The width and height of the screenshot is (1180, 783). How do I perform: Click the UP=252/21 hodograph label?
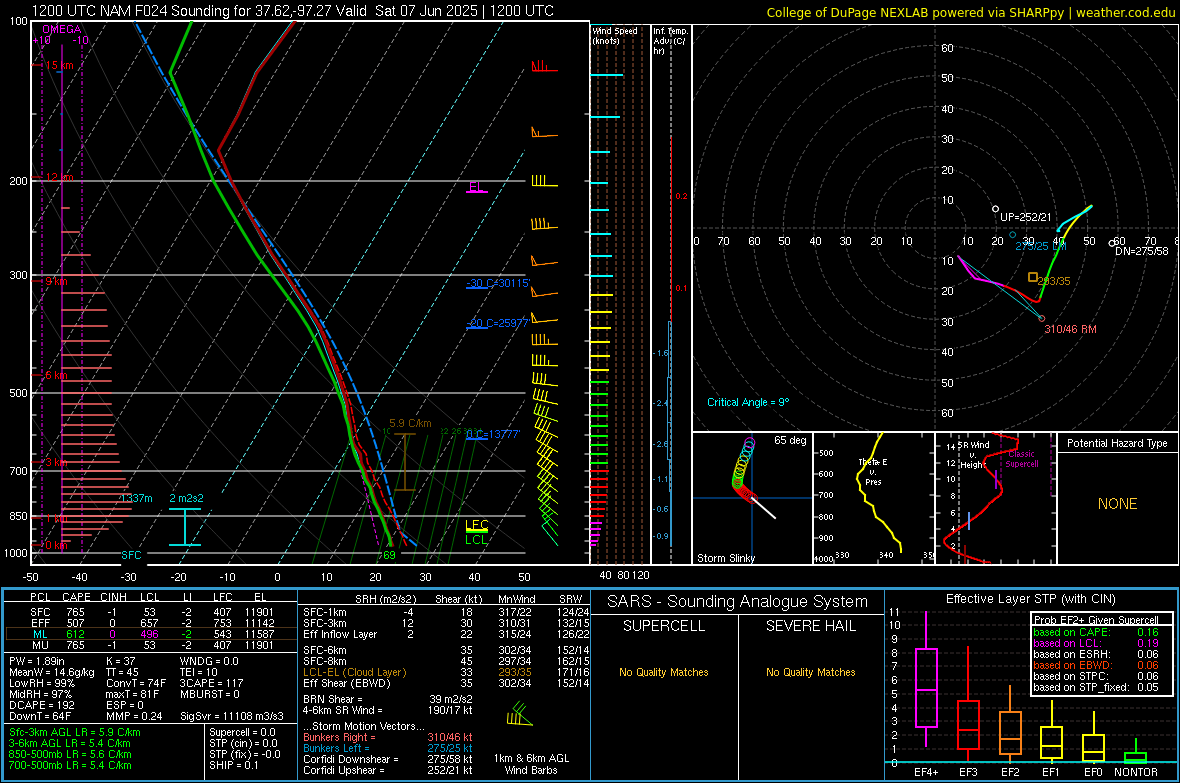pos(1025,217)
